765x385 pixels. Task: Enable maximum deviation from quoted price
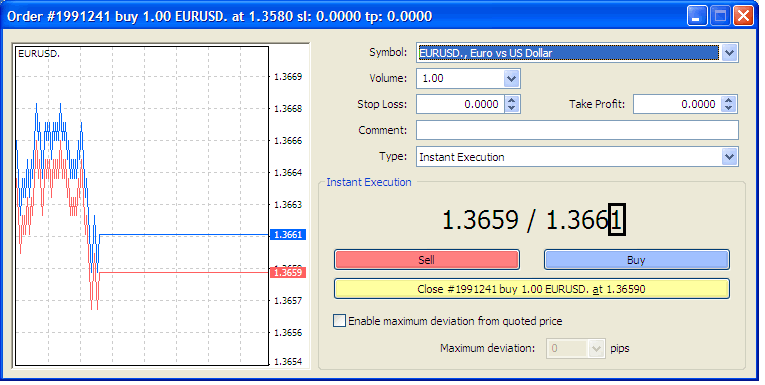tap(339, 321)
